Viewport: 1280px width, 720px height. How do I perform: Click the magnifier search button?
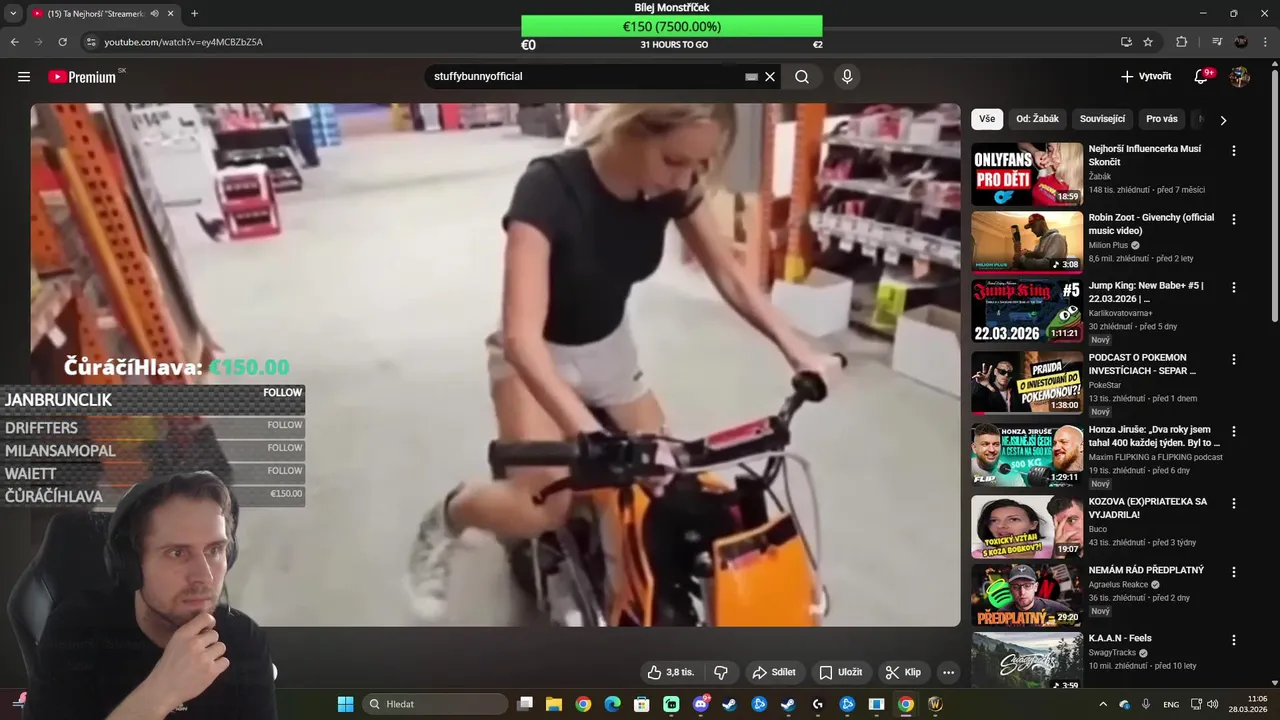pos(802,77)
